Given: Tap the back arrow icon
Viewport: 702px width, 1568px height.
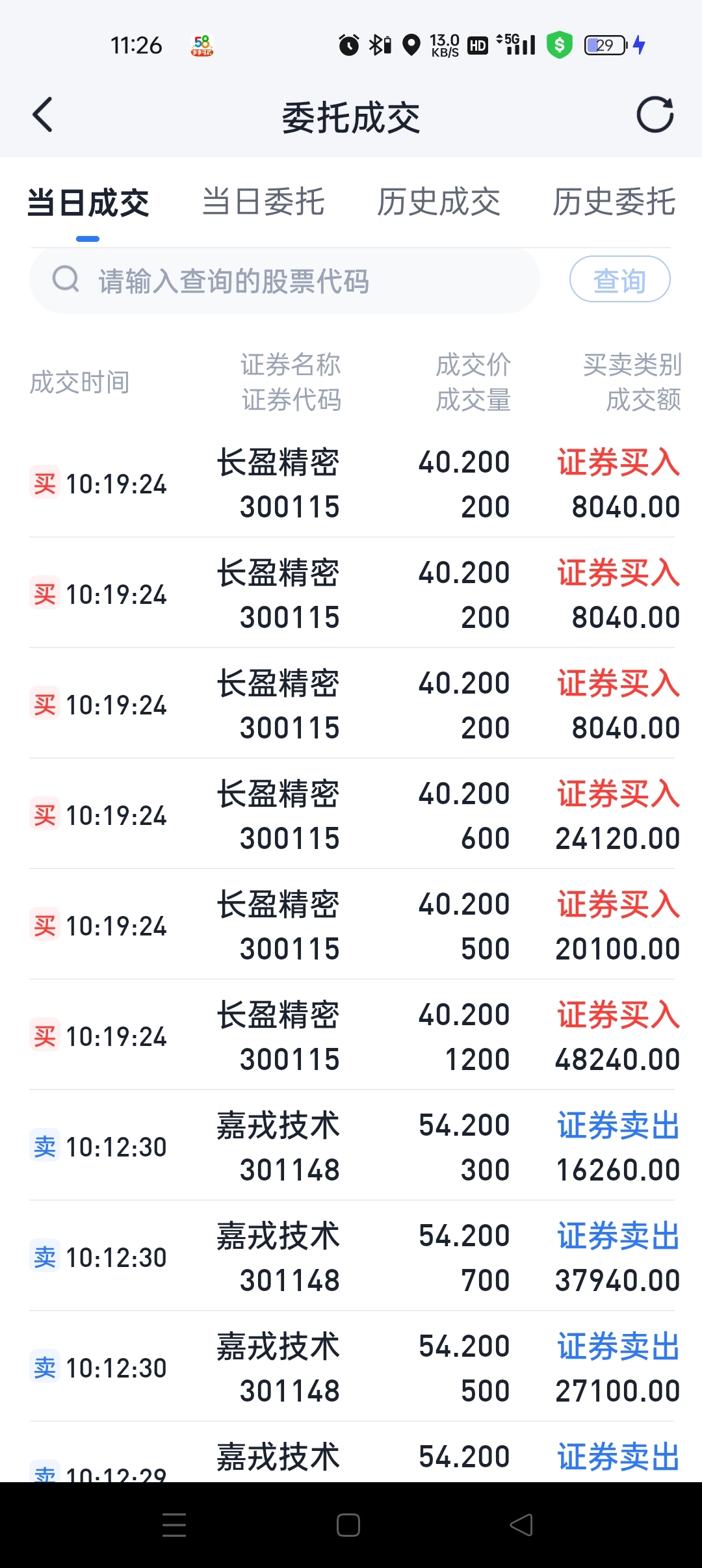Looking at the screenshot, I should (x=43, y=115).
